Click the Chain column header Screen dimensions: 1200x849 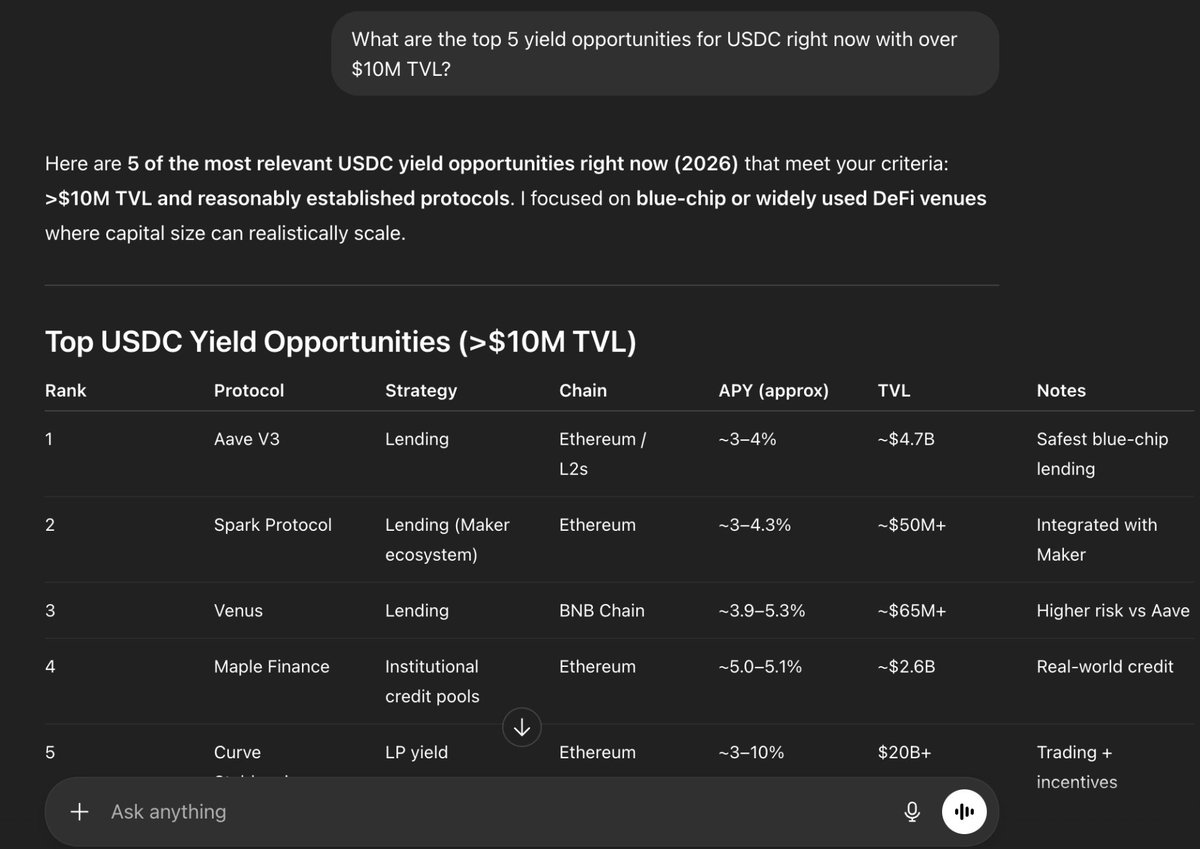(x=583, y=391)
